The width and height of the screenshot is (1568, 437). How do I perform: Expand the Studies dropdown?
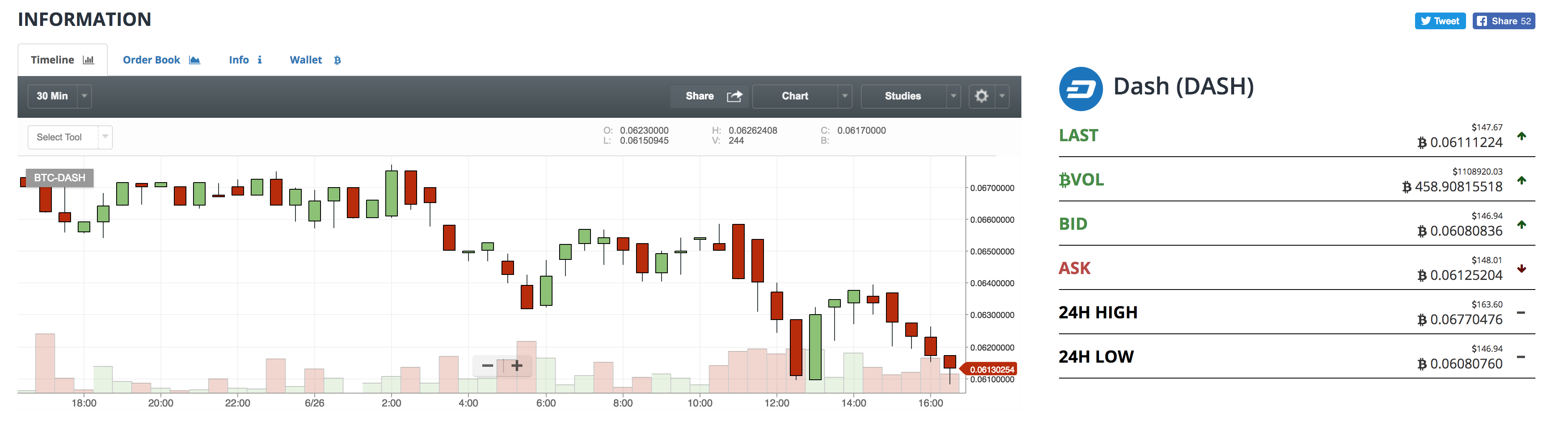click(x=911, y=96)
